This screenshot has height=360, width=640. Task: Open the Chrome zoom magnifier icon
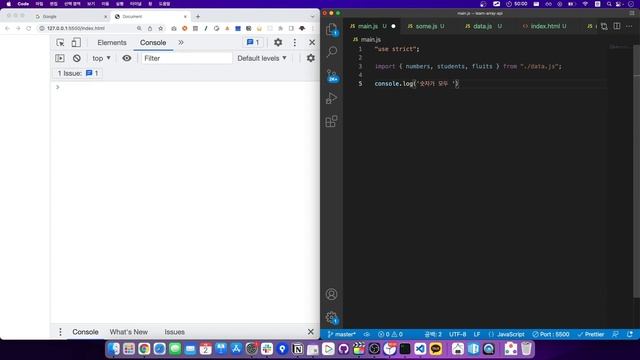point(139,28)
